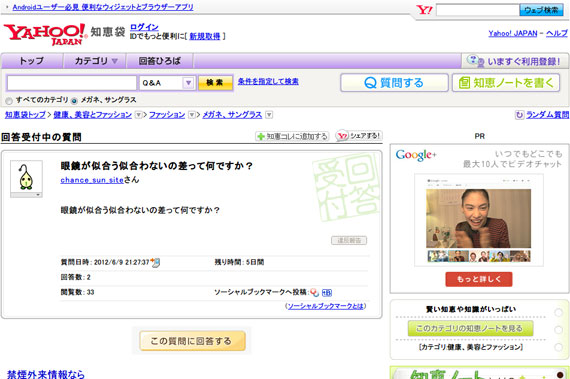Expand dropdown after ファッション breadcrumb
Image resolution: width=570 pixels, height=379 pixels.
click(192, 115)
